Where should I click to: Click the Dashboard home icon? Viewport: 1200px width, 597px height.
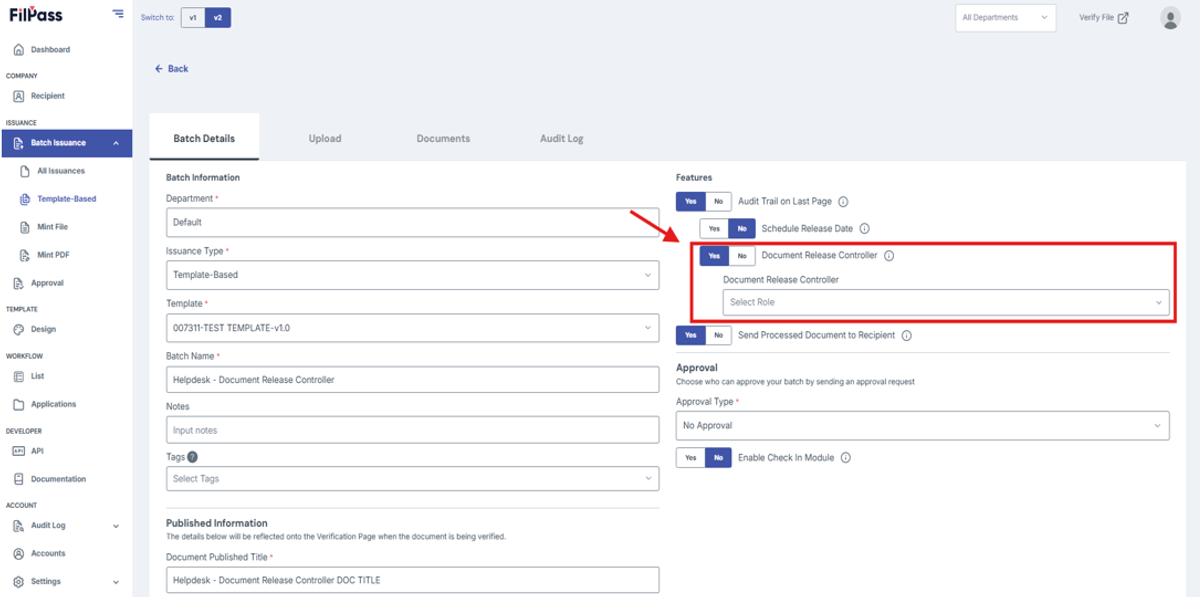point(19,49)
